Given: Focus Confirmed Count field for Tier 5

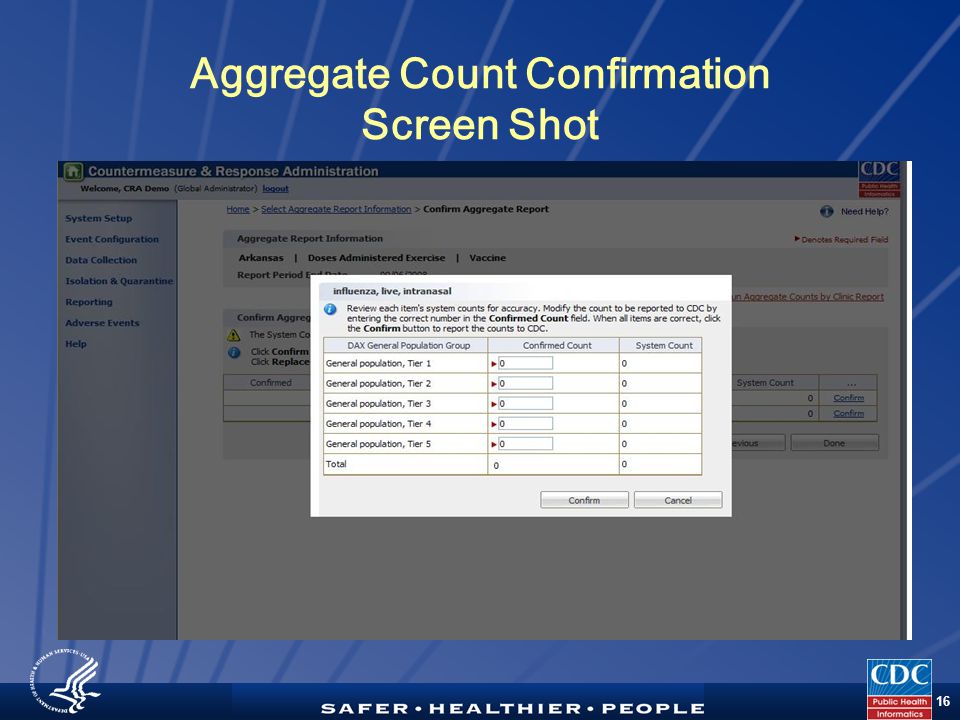Looking at the screenshot, I should pos(525,444).
